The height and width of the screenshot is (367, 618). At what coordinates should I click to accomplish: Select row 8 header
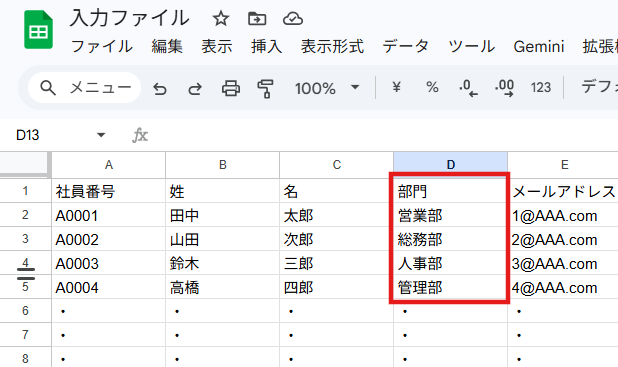(x=26, y=358)
